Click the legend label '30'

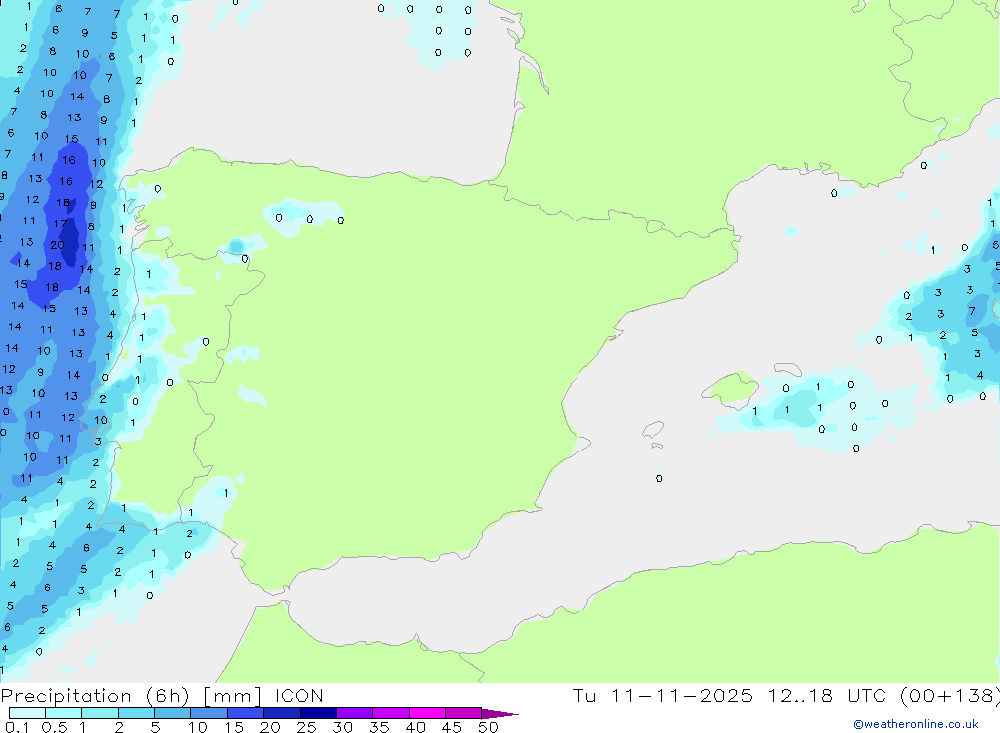pyautogui.click(x=342, y=727)
